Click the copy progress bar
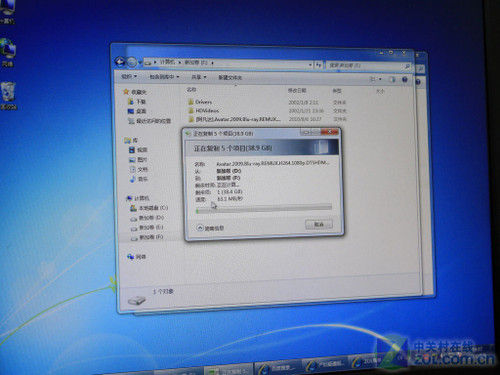 click(264, 208)
